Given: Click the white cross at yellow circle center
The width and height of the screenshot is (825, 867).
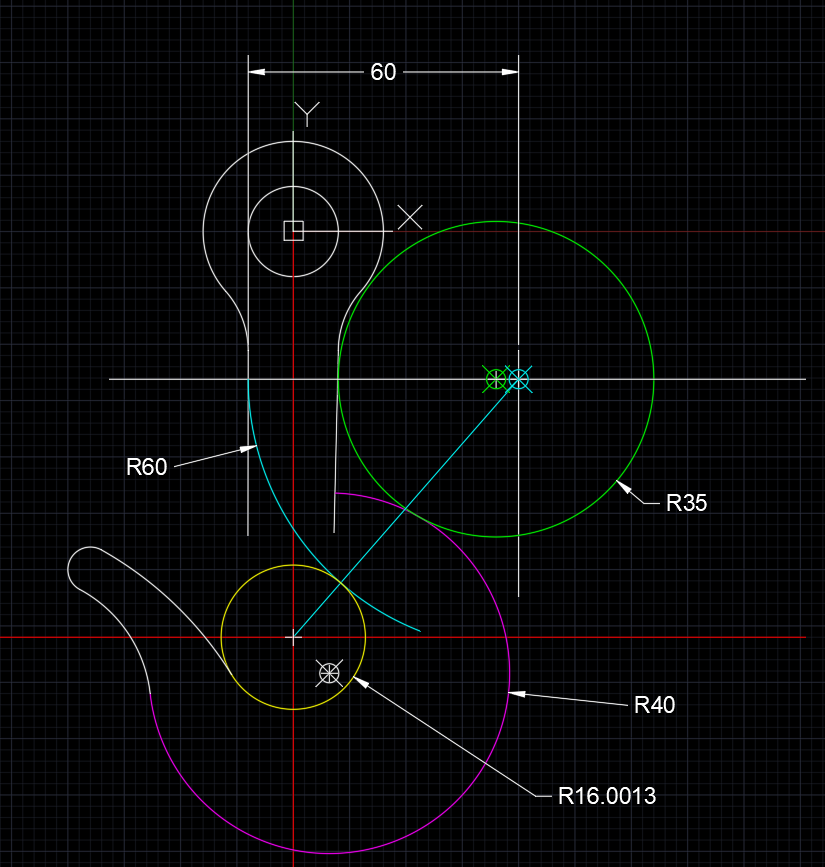Looking at the screenshot, I should (x=293, y=638).
